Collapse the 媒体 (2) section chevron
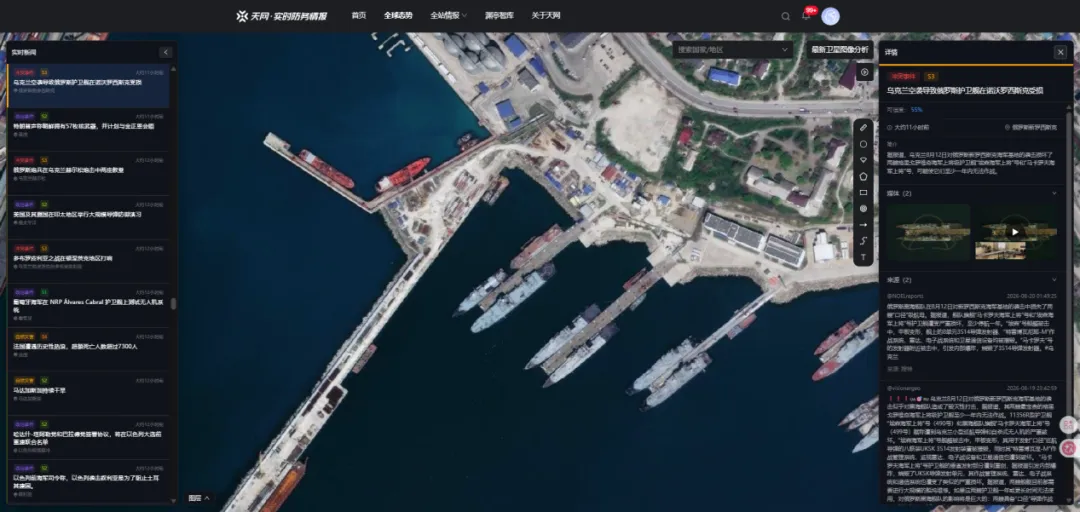1080x512 pixels. pos(1054,194)
